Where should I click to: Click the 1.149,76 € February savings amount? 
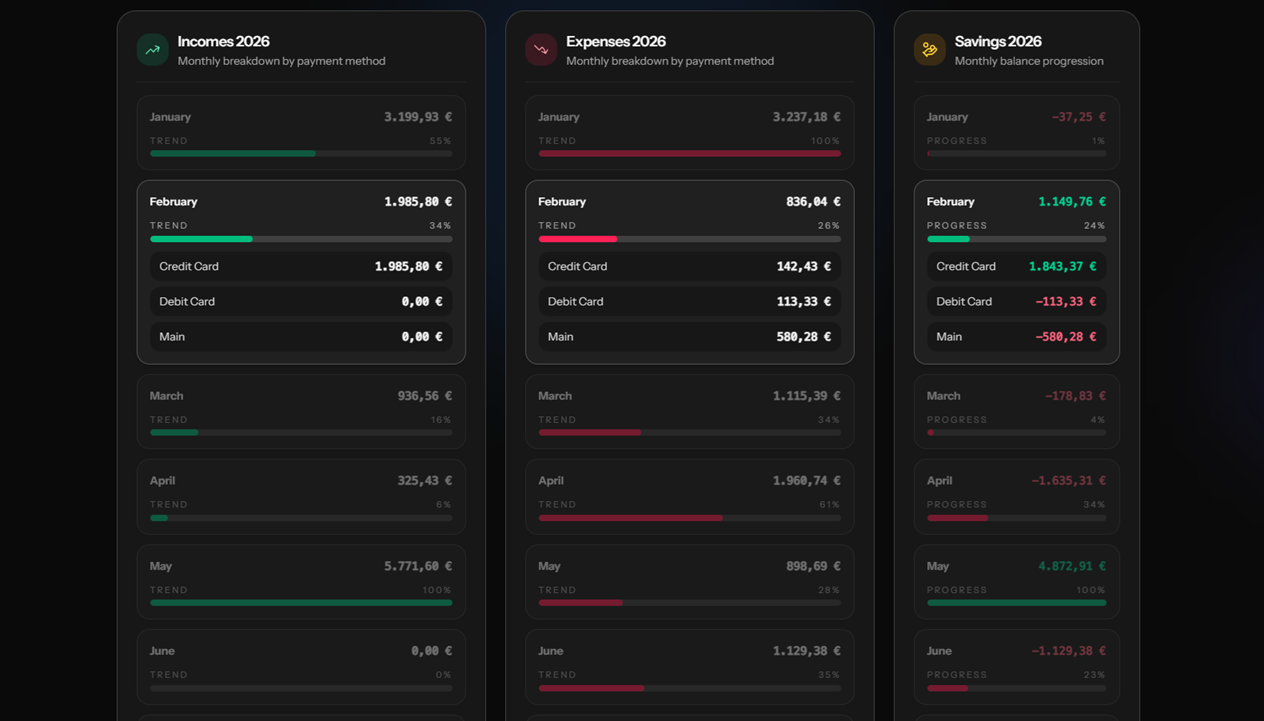[x=1072, y=202]
